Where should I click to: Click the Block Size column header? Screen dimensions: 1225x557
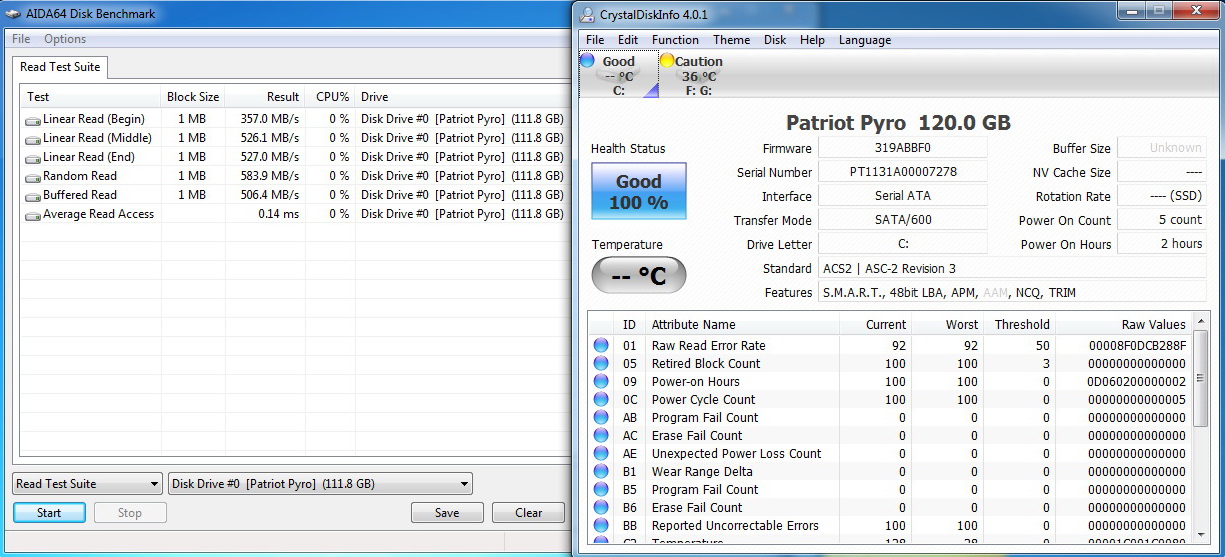[193, 97]
